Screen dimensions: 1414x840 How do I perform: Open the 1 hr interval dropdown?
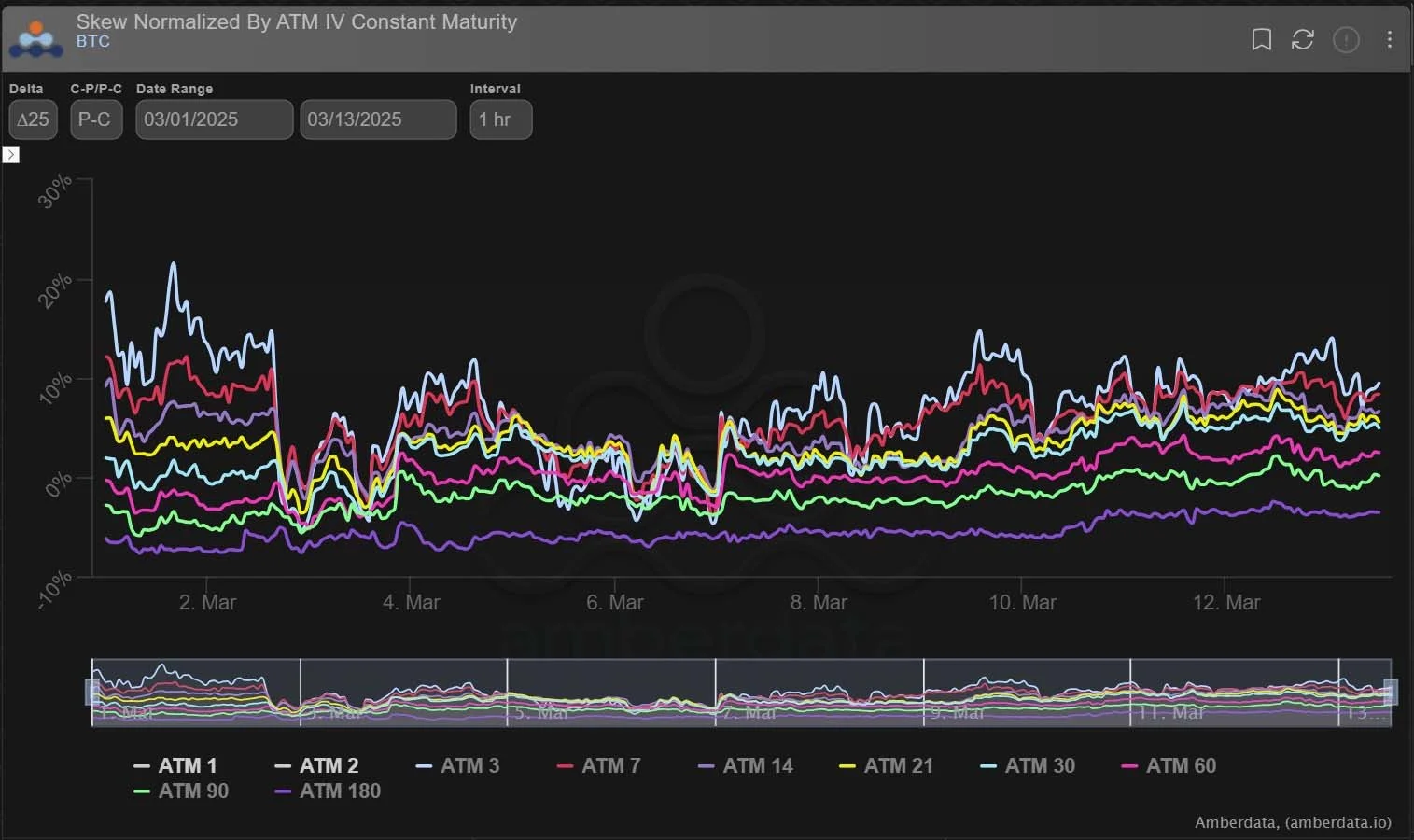[x=501, y=119]
